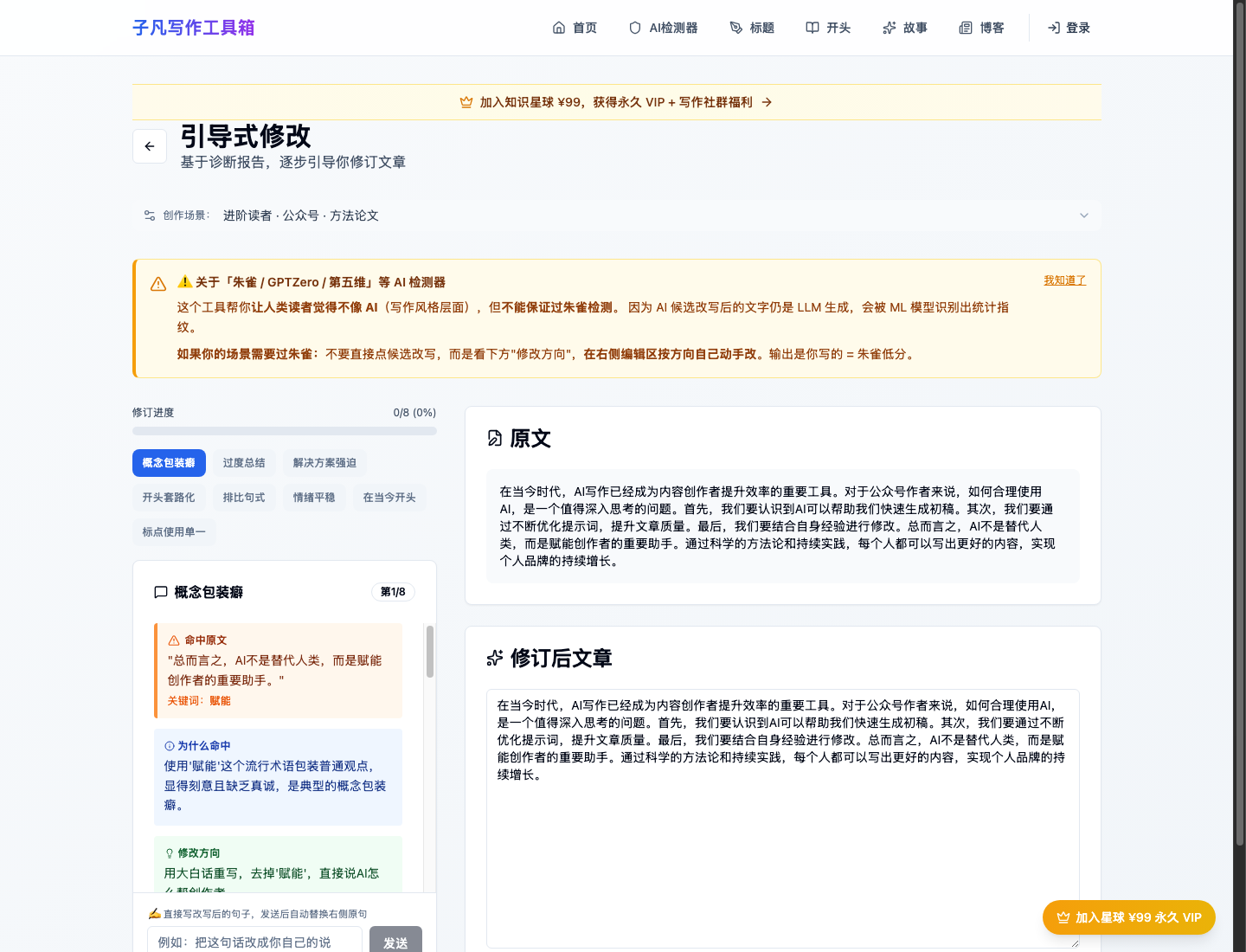Click the shield icon for AI检测器
This screenshot has height=952, width=1246.
[635, 28]
